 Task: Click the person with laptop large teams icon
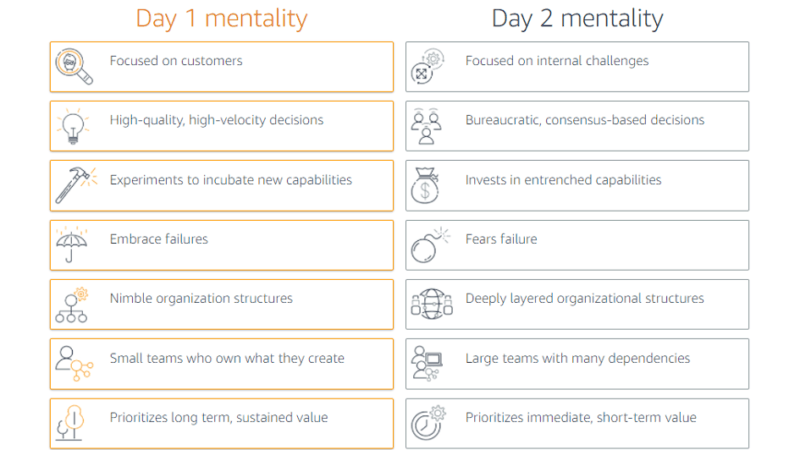pos(427,364)
